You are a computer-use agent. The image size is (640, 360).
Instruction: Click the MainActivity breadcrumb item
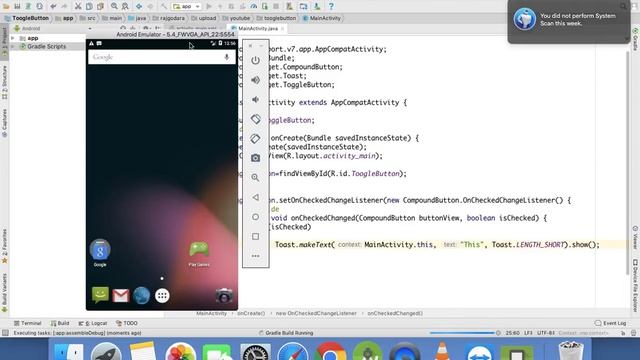(x=322, y=18)
